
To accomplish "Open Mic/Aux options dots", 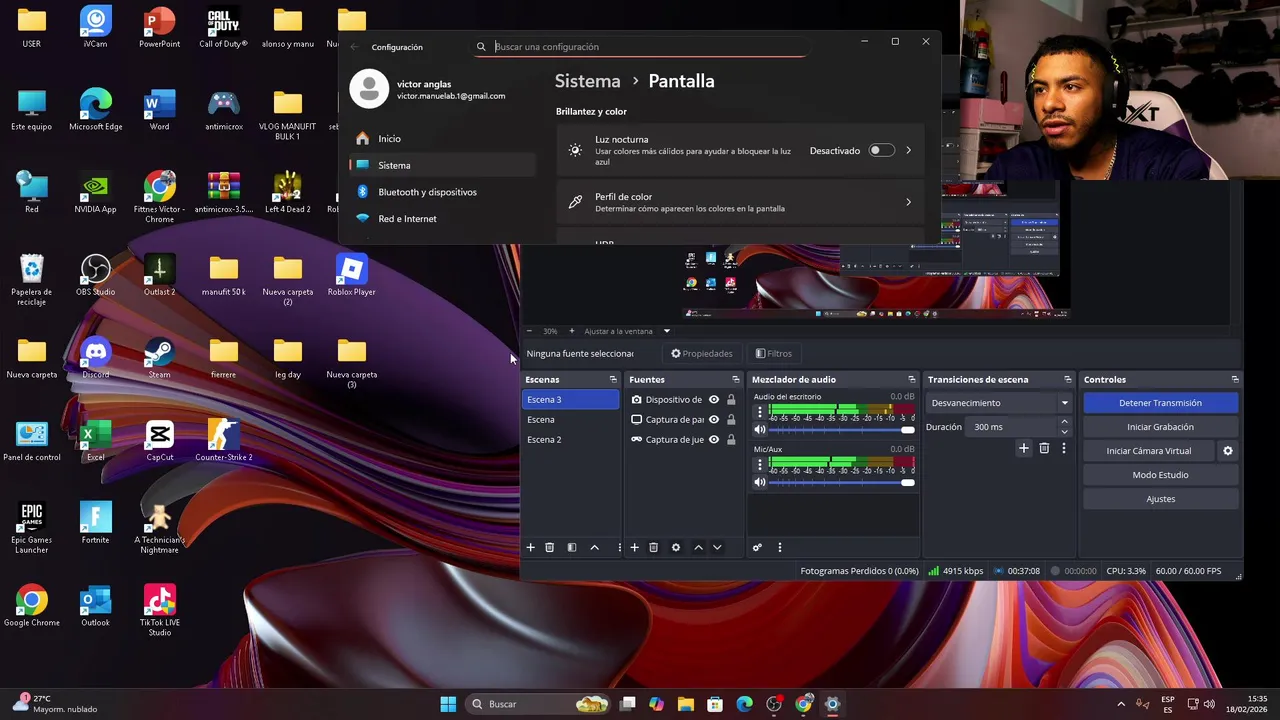I will [x=760, y=465].
